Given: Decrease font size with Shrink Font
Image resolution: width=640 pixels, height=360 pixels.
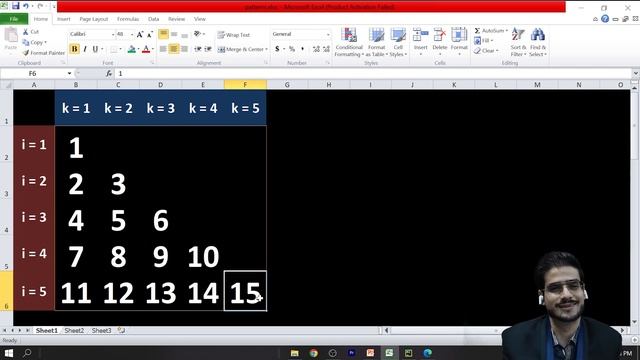Looking at the screenshot, I should pyautogui.click(x=150, y=35).
